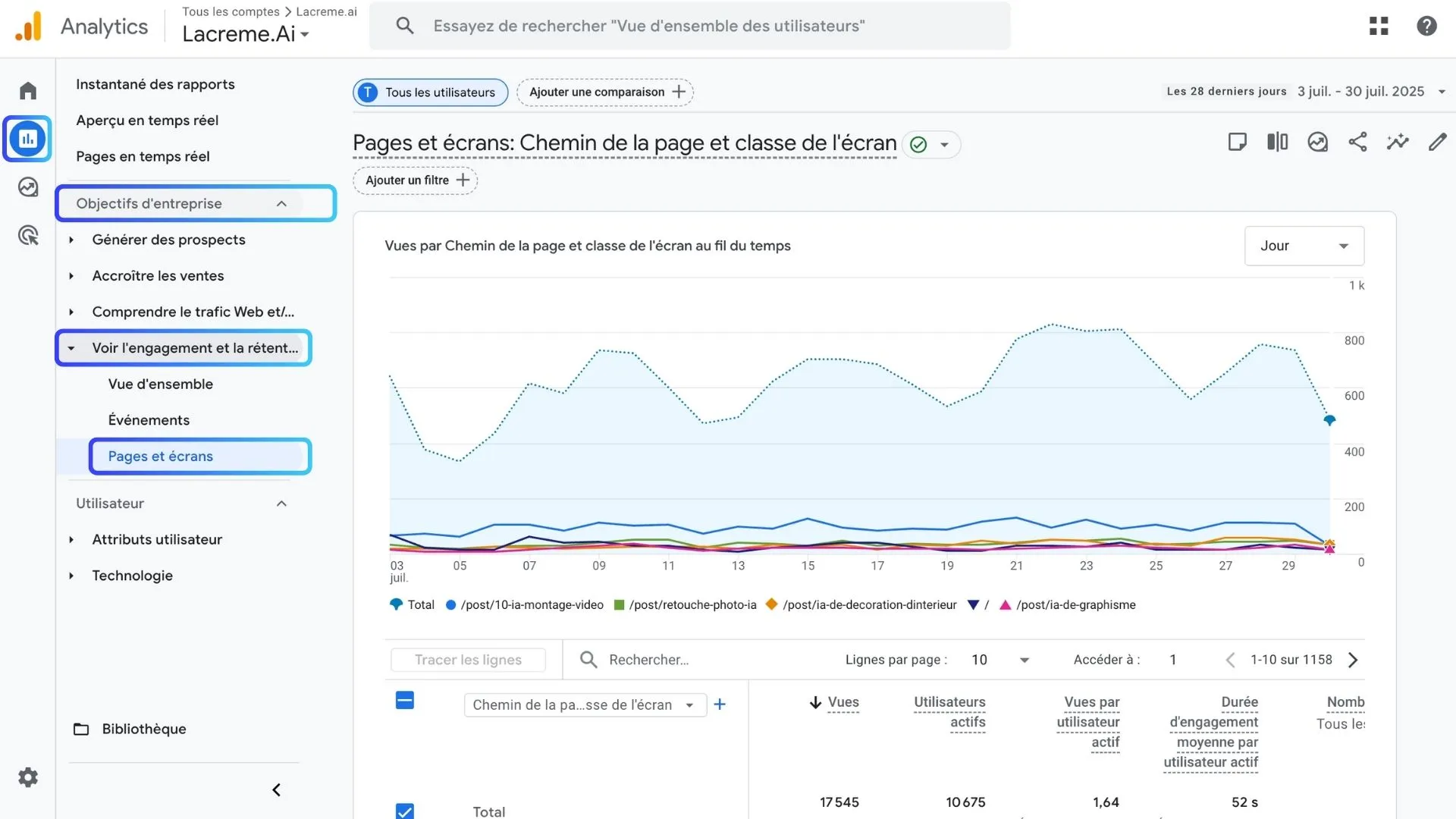The width and height of the screenshot is (1456, 819).
Task: Select Vue d'ensemble under engagement
Action: [x=160, y=384]
